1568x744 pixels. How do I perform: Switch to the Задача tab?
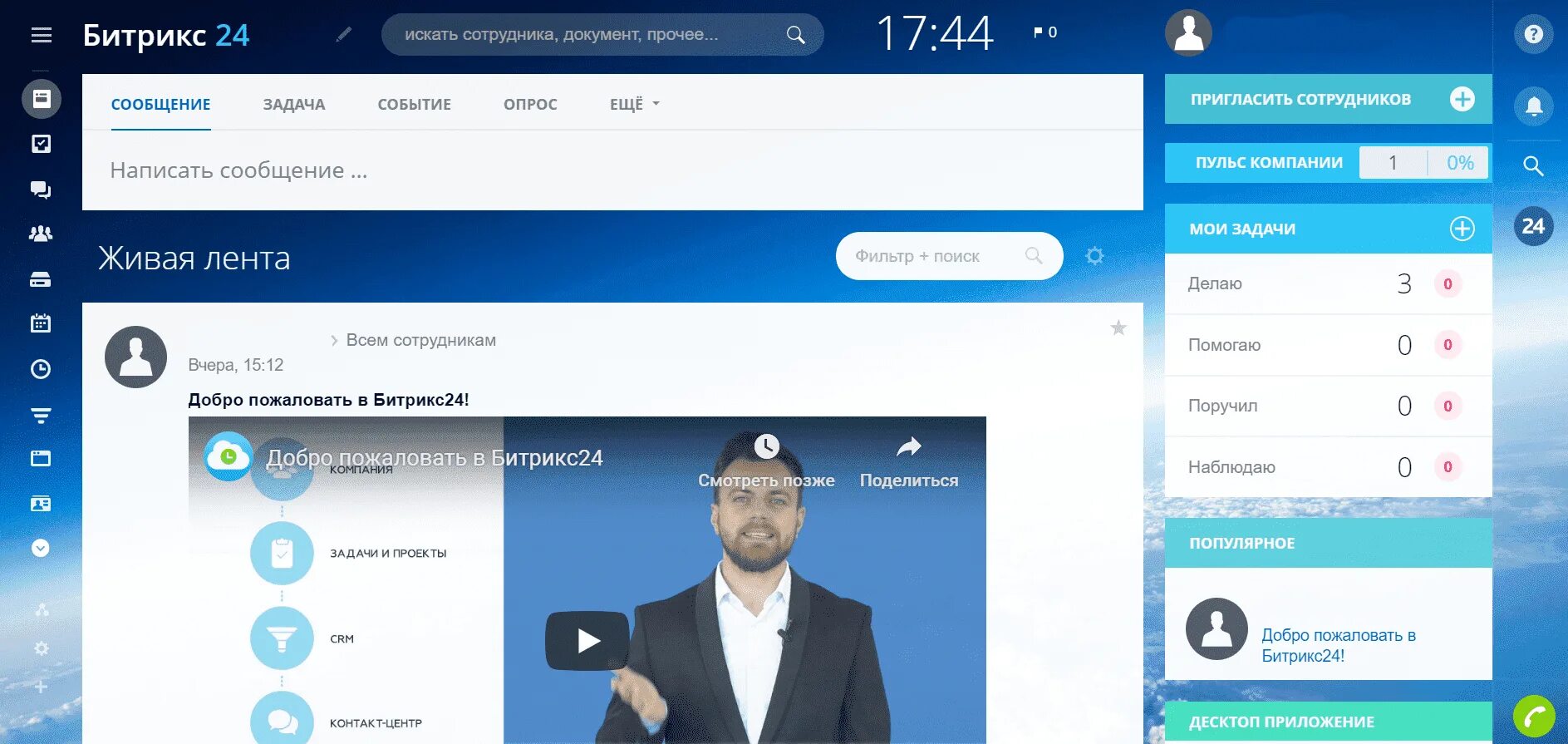[294, 105]
